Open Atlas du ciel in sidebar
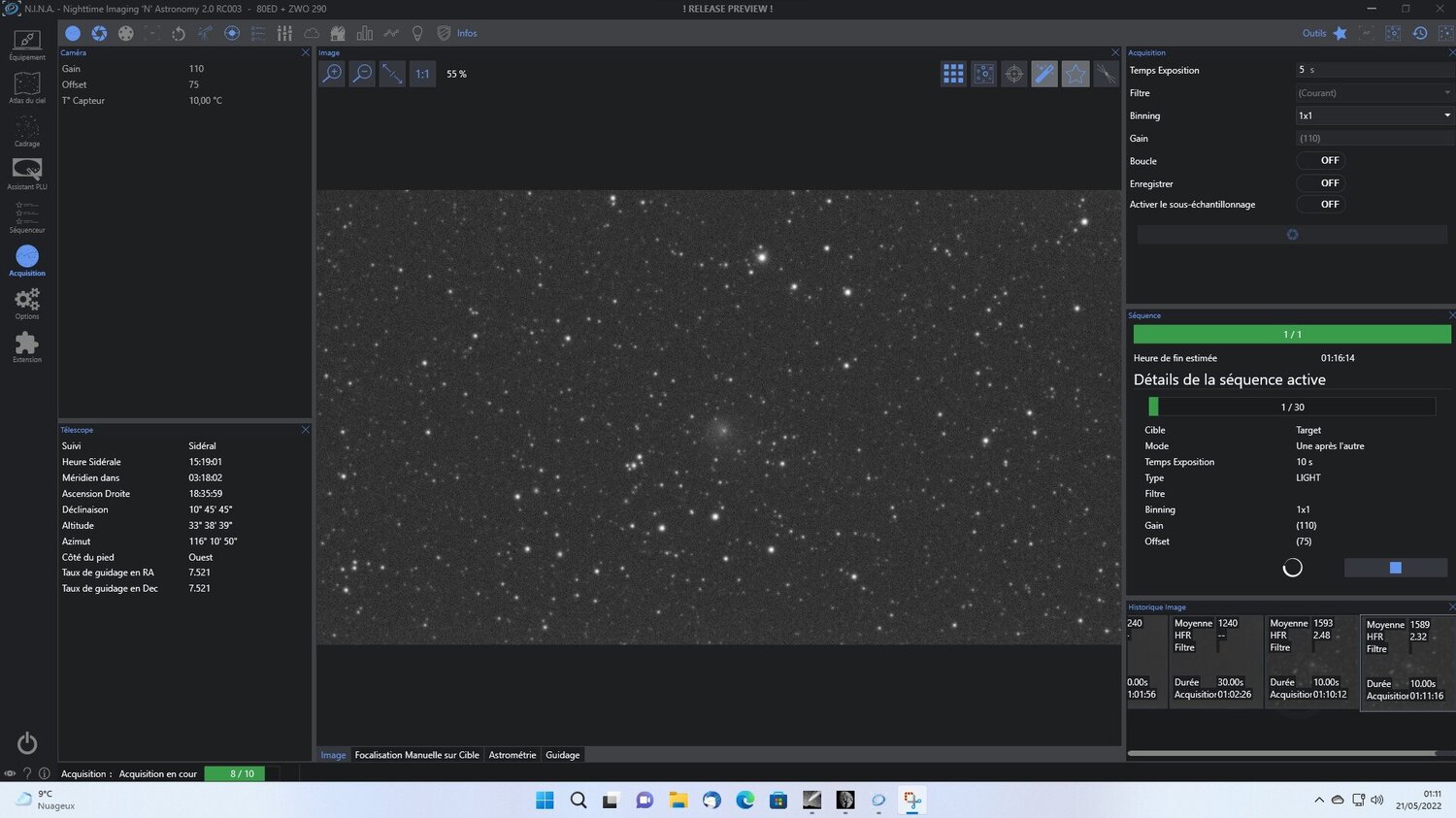 [x=27, y=87]
